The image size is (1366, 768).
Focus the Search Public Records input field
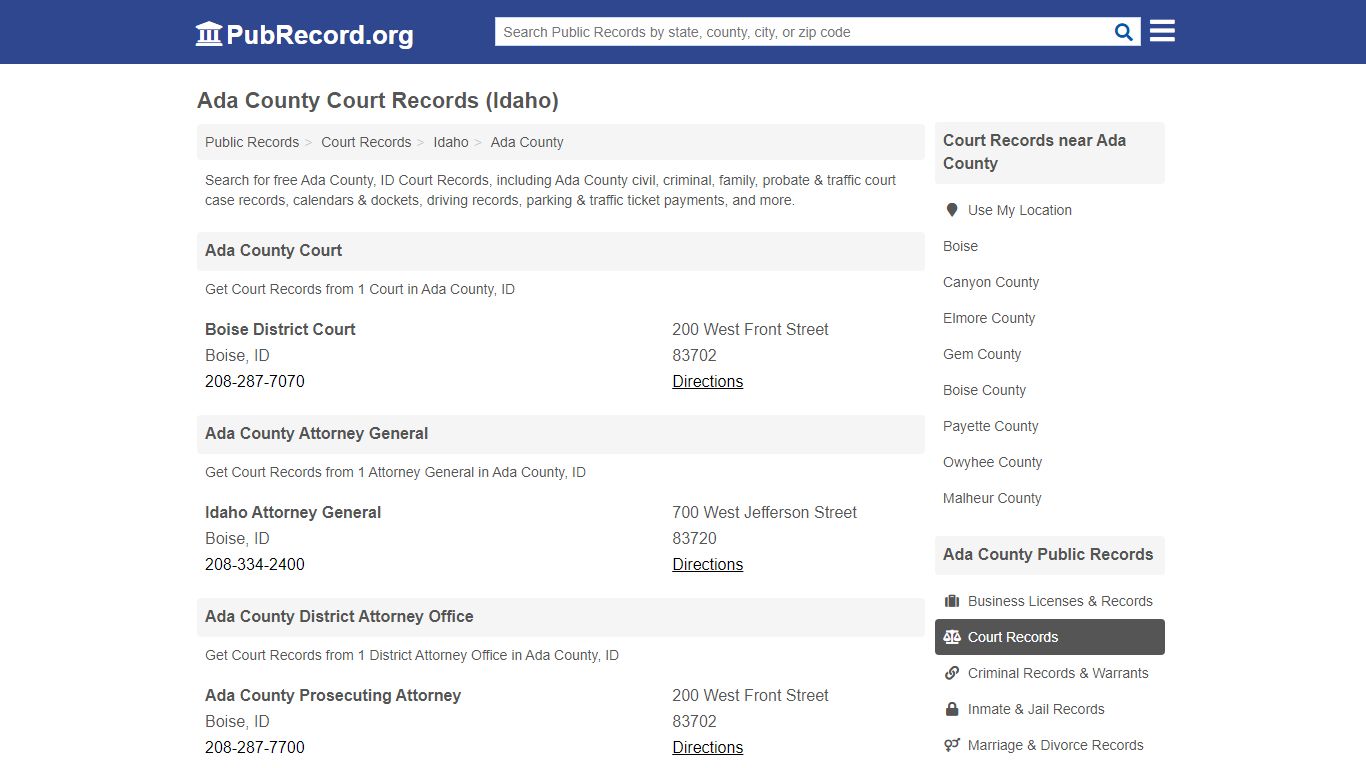coord(802,32)
